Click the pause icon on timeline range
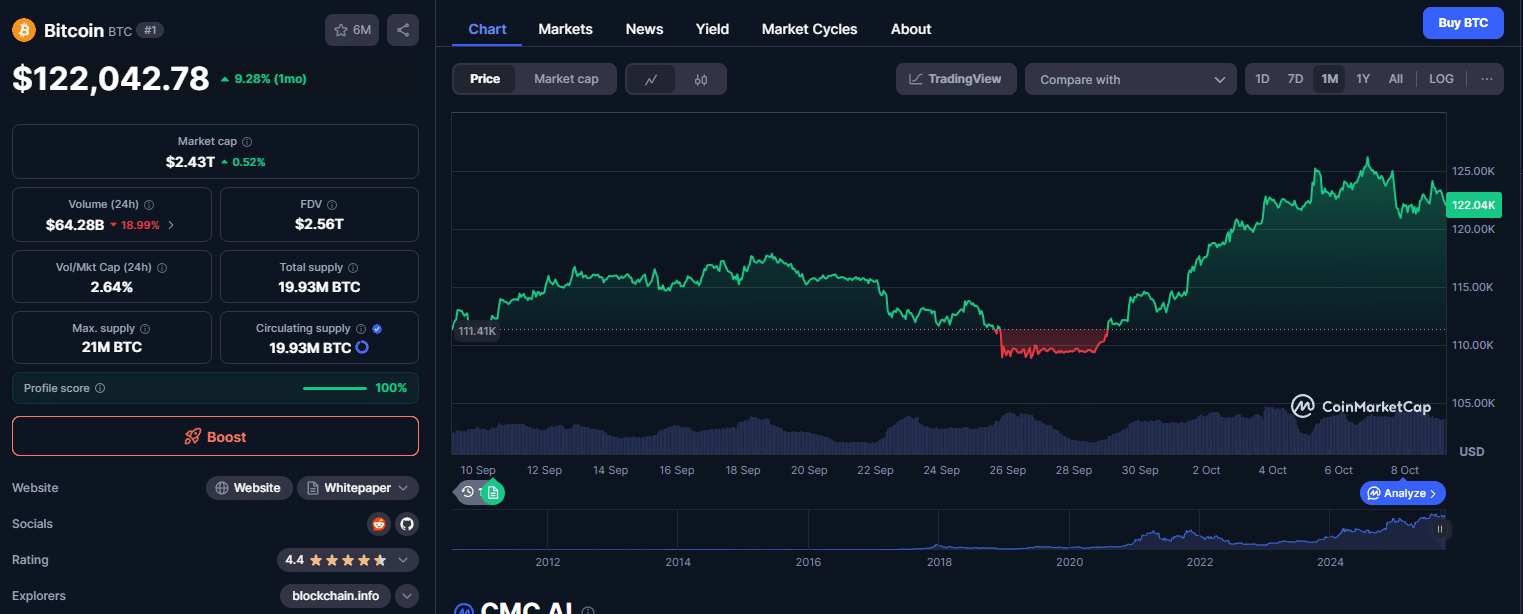Image resolution: width=1523 pixels, height=614 pixels. [x=1440, y=530]
